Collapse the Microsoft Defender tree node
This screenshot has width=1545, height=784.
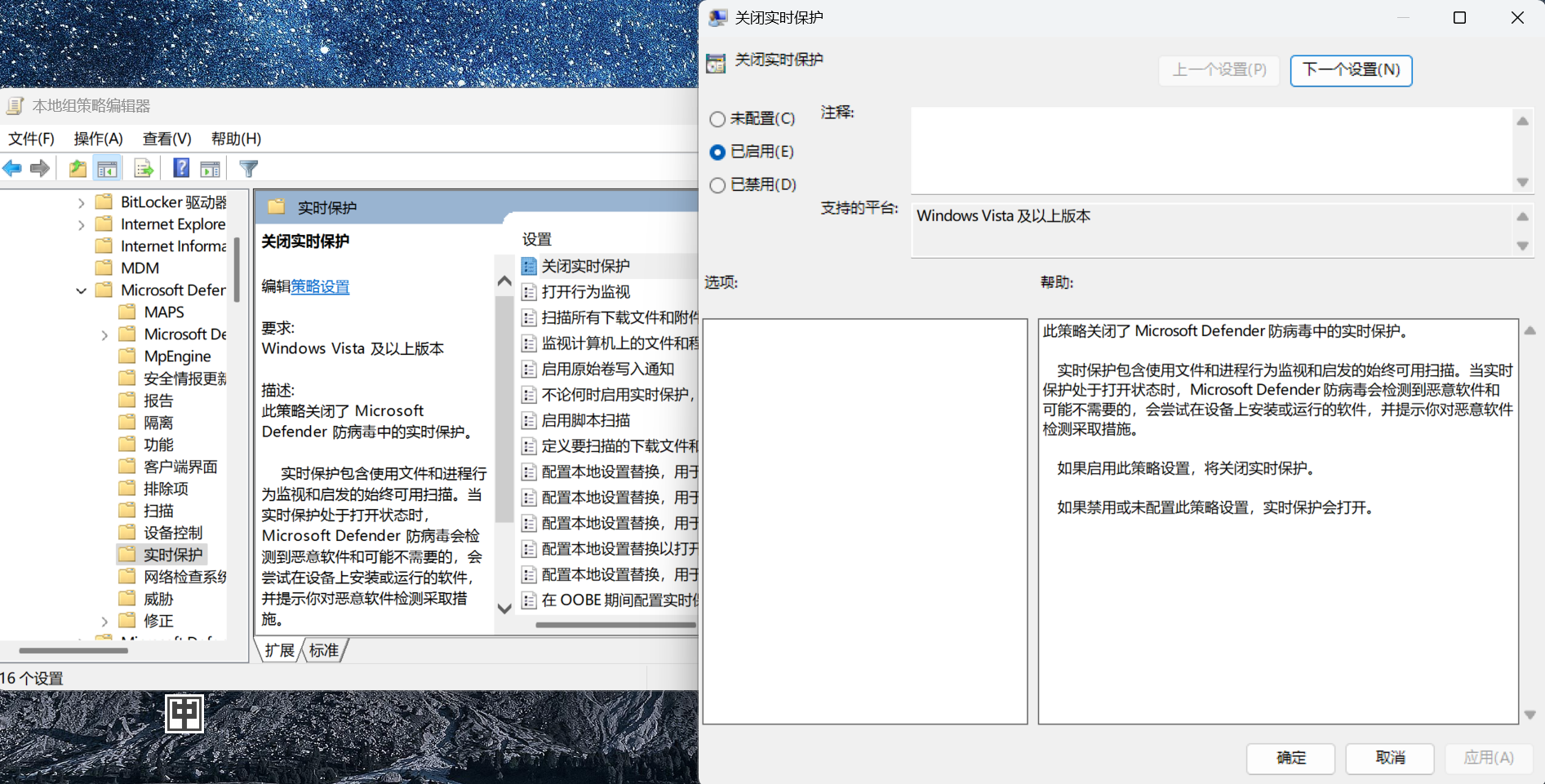[81, 290]
